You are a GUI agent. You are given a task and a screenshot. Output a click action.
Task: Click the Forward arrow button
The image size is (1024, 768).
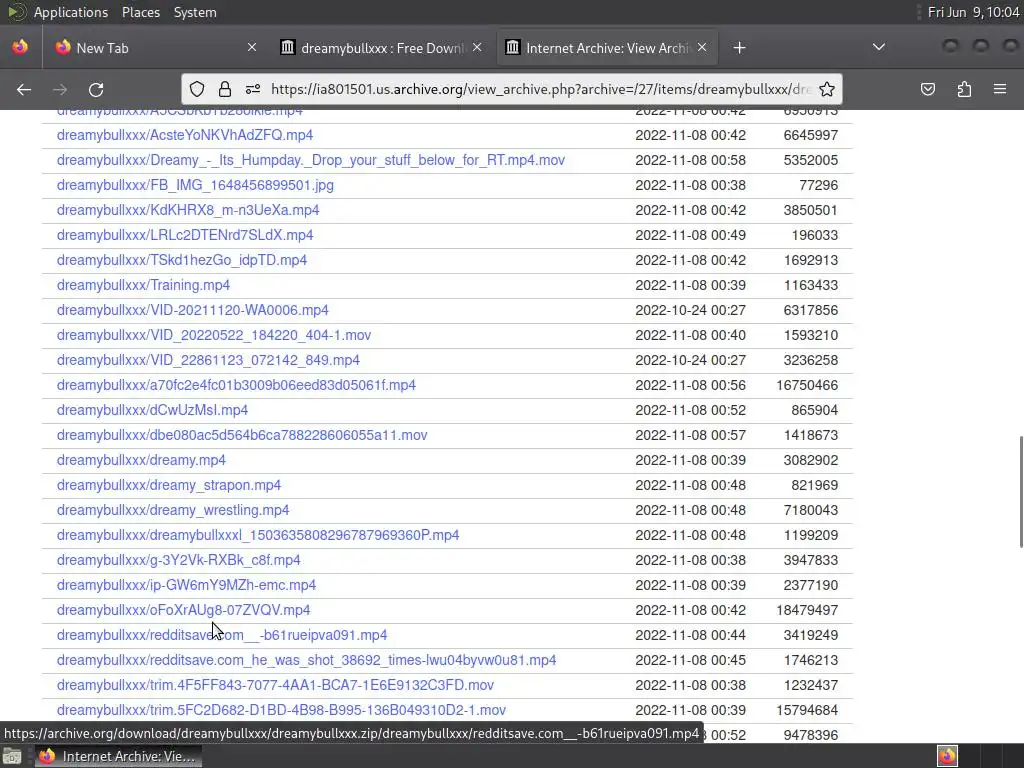pos(60,89)
